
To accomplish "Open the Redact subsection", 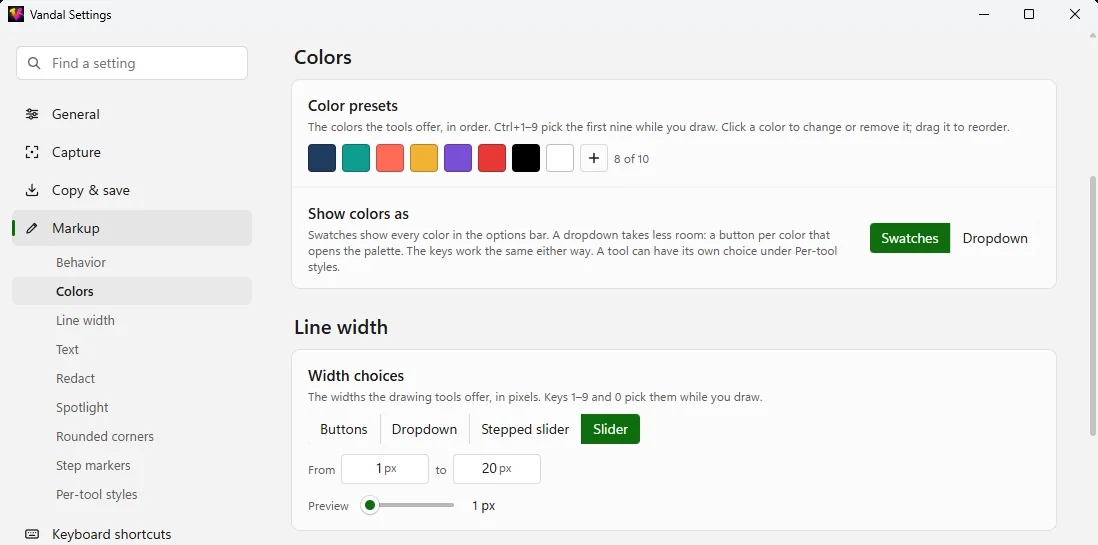I will click(x=132, y=378).
